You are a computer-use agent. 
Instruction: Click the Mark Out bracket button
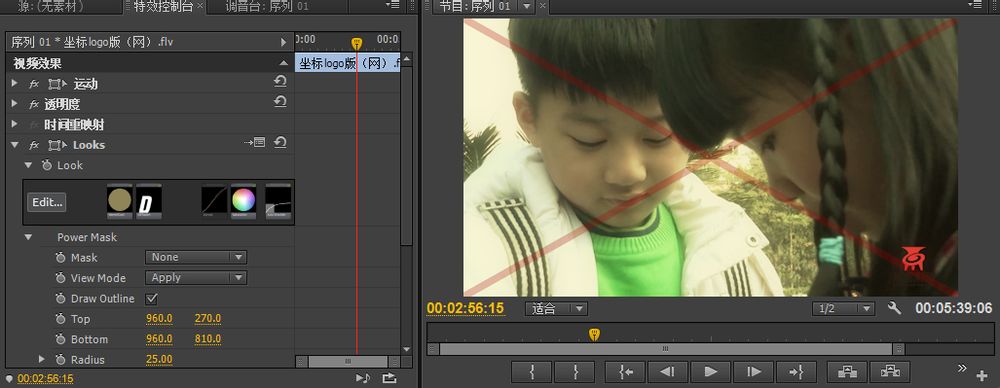pyautogui.click(x=575, y=371)
